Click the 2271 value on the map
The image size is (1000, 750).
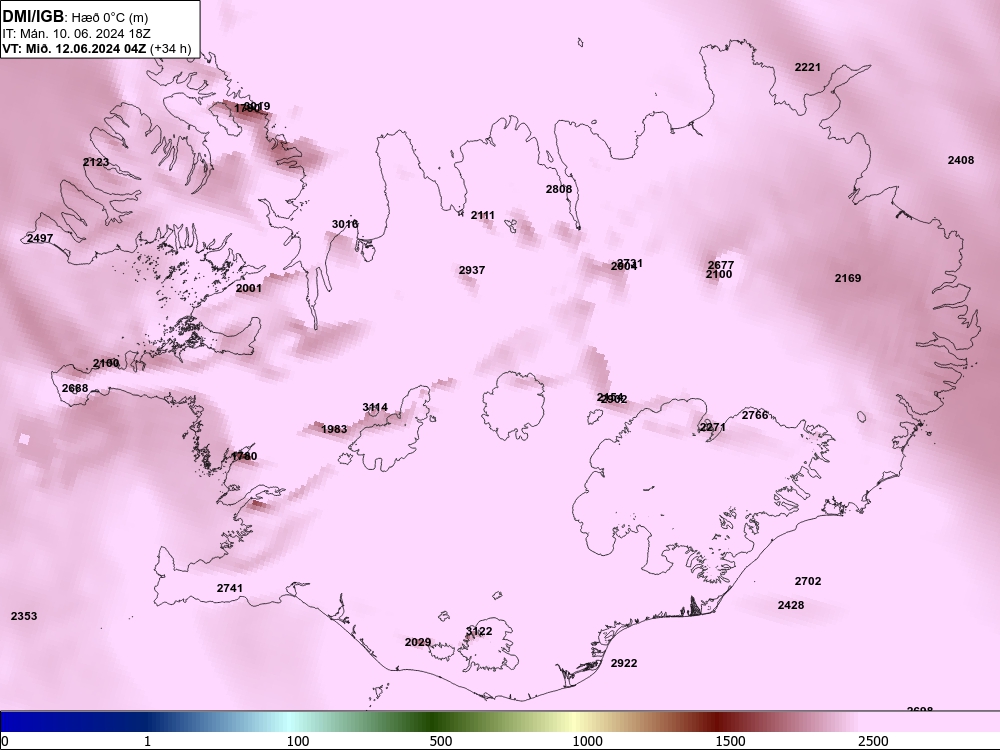coord(712,427)
